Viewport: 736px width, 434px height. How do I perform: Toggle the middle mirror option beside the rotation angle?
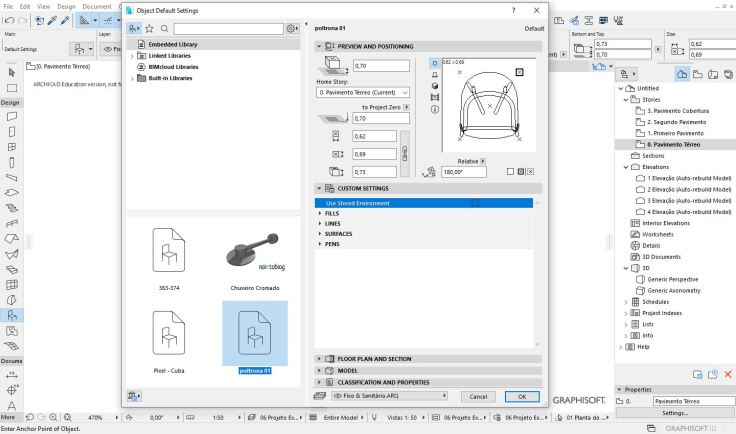pos(521,172)
